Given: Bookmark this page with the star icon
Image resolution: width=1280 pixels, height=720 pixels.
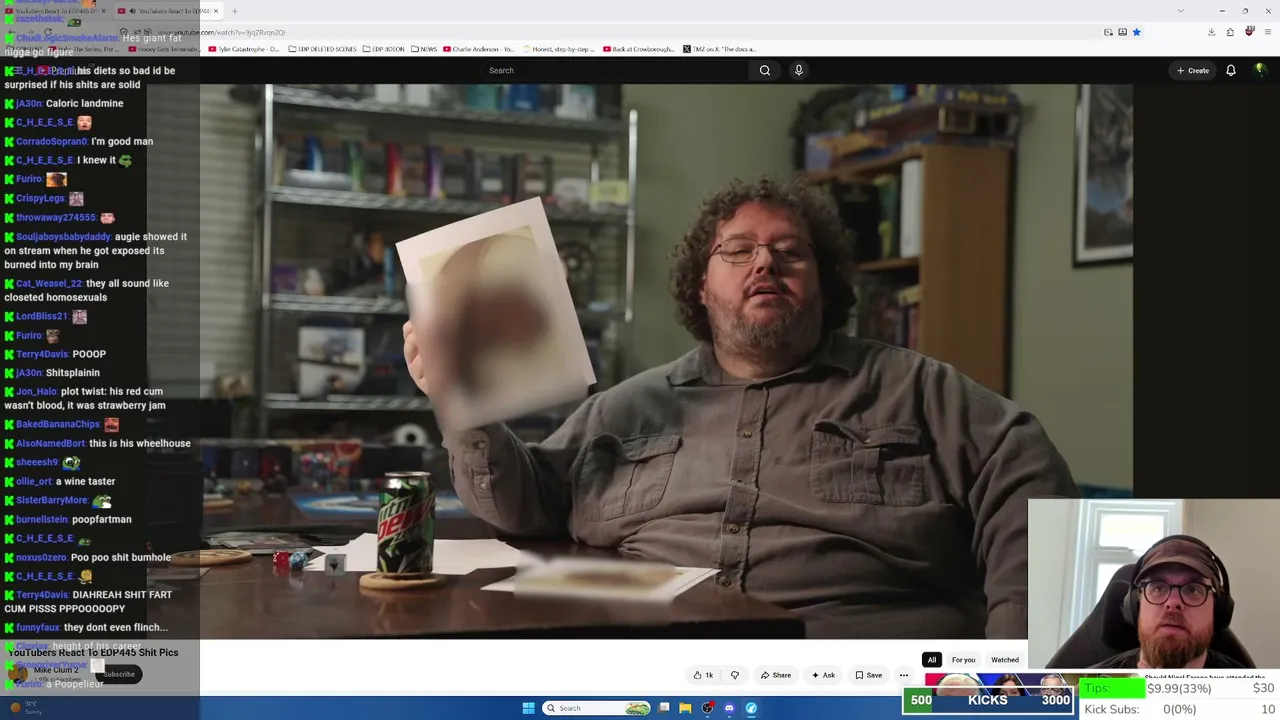Looking at the screenshot, I should [x=1136, y=32].
